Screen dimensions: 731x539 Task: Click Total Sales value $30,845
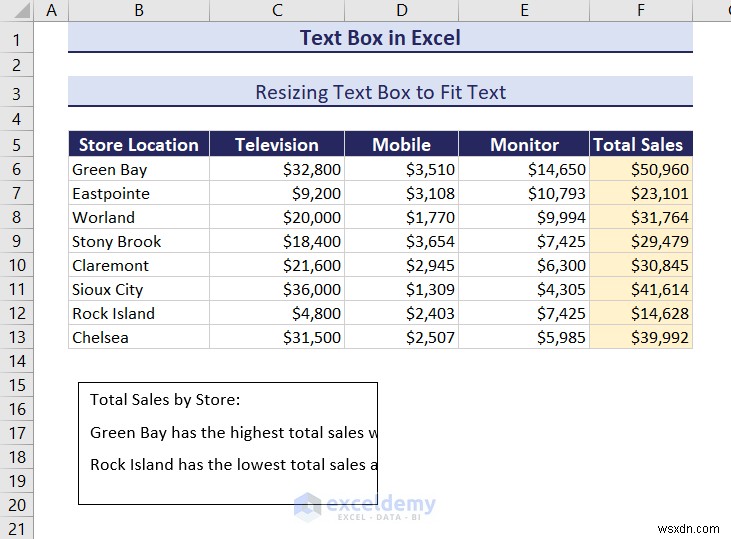(x=641, y=265)
